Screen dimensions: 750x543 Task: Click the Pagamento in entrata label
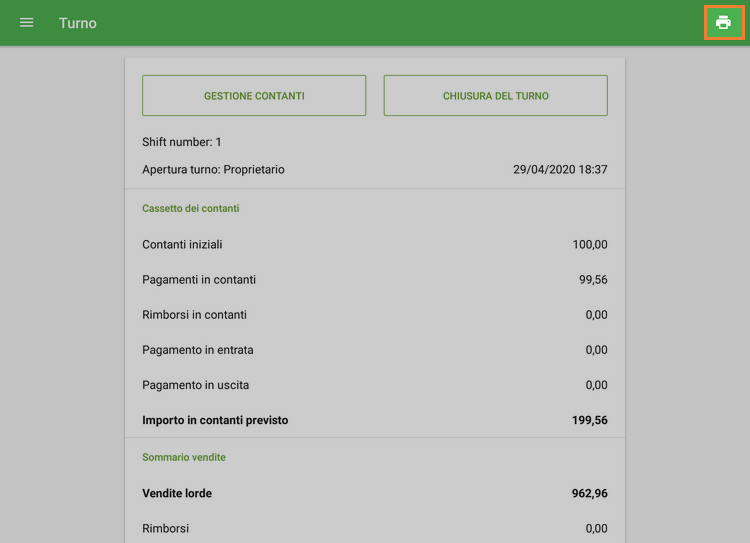pos(197,350)
